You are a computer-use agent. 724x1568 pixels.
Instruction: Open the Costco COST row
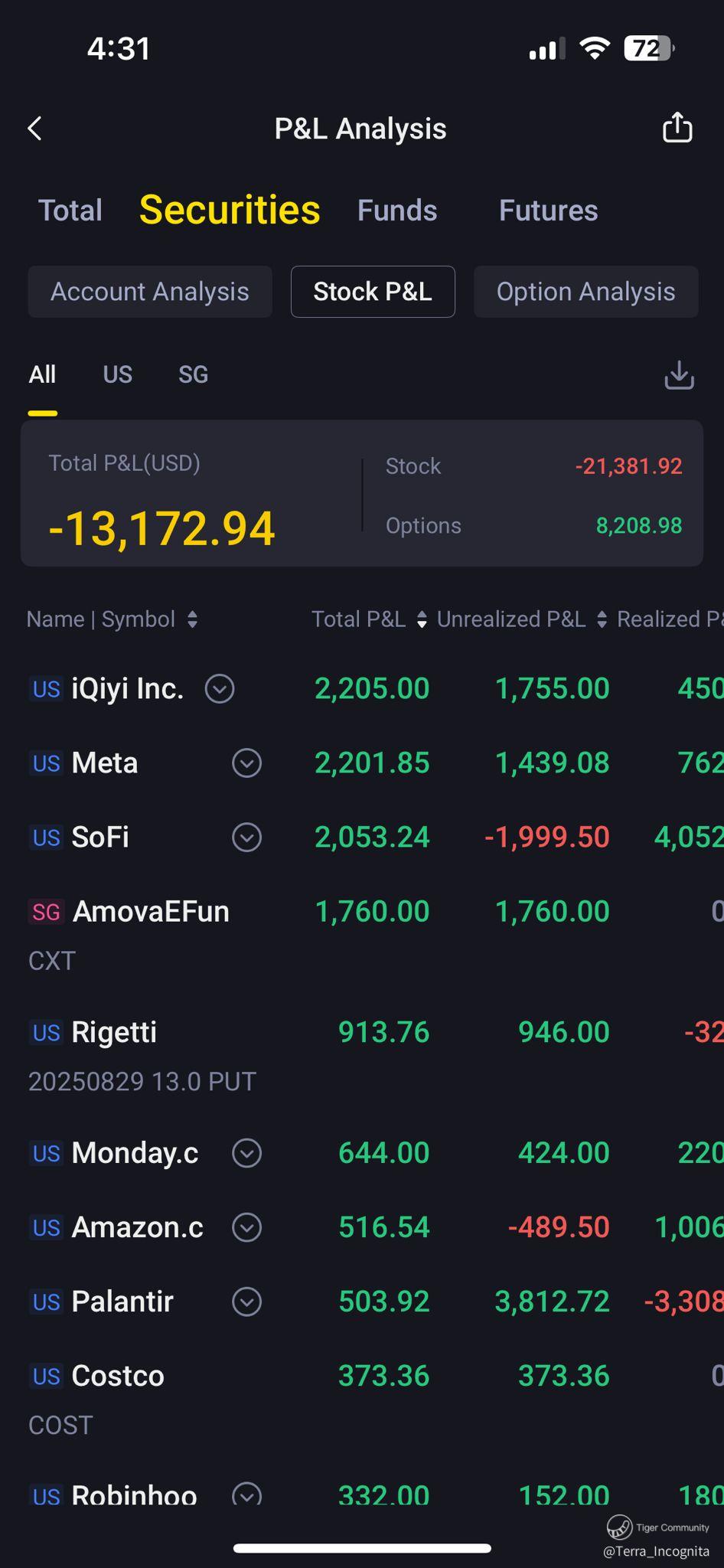[x=362, y=1400]
